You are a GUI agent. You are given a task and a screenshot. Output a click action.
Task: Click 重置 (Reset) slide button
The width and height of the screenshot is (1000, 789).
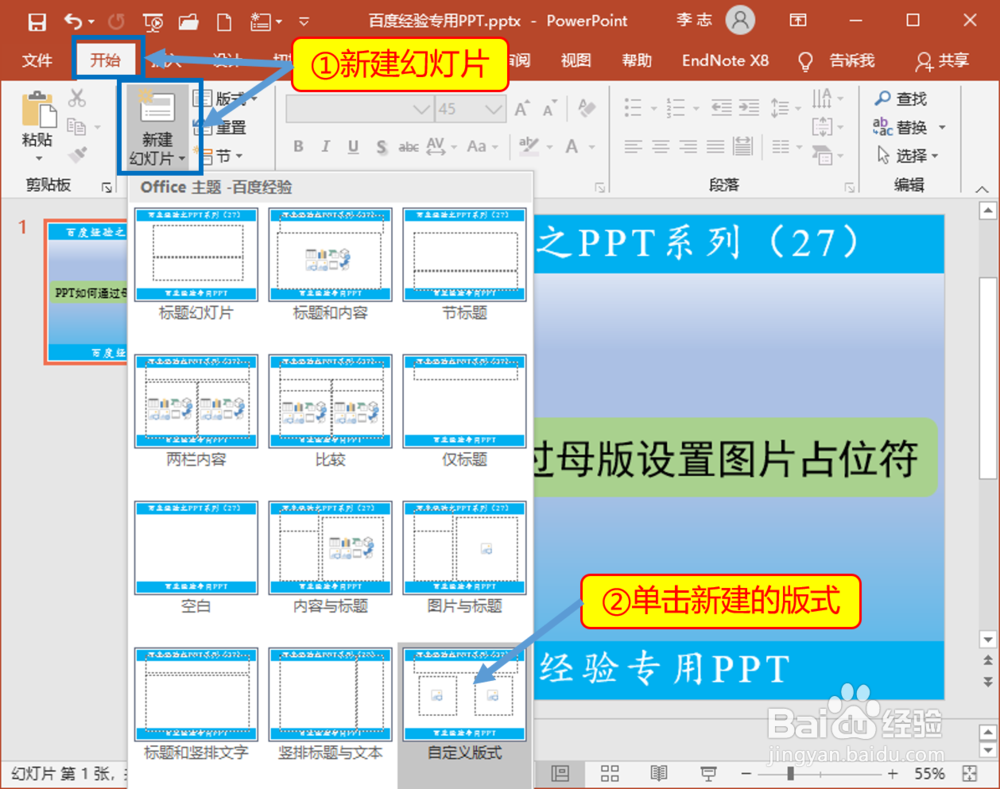tap(221, 128)
